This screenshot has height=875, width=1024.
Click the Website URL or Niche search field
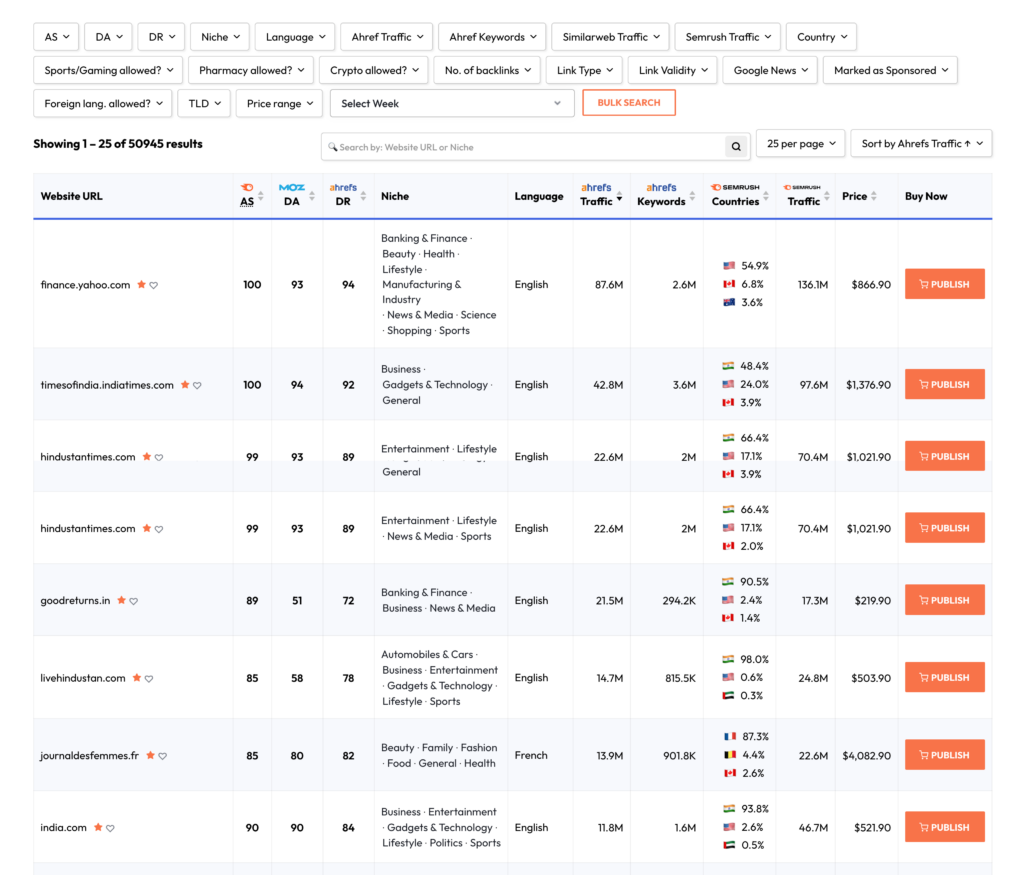click(x=525, y=147)
